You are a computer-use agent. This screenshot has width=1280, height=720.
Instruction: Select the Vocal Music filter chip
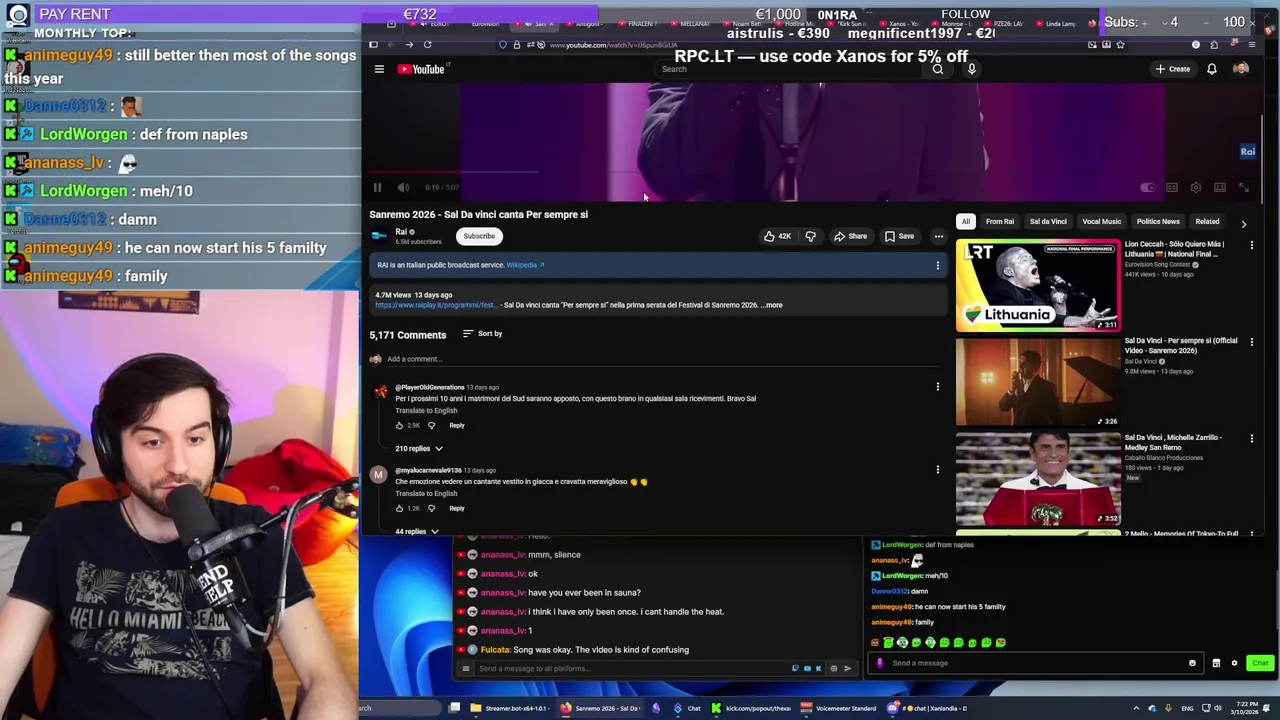click(x=1101, y=221)
